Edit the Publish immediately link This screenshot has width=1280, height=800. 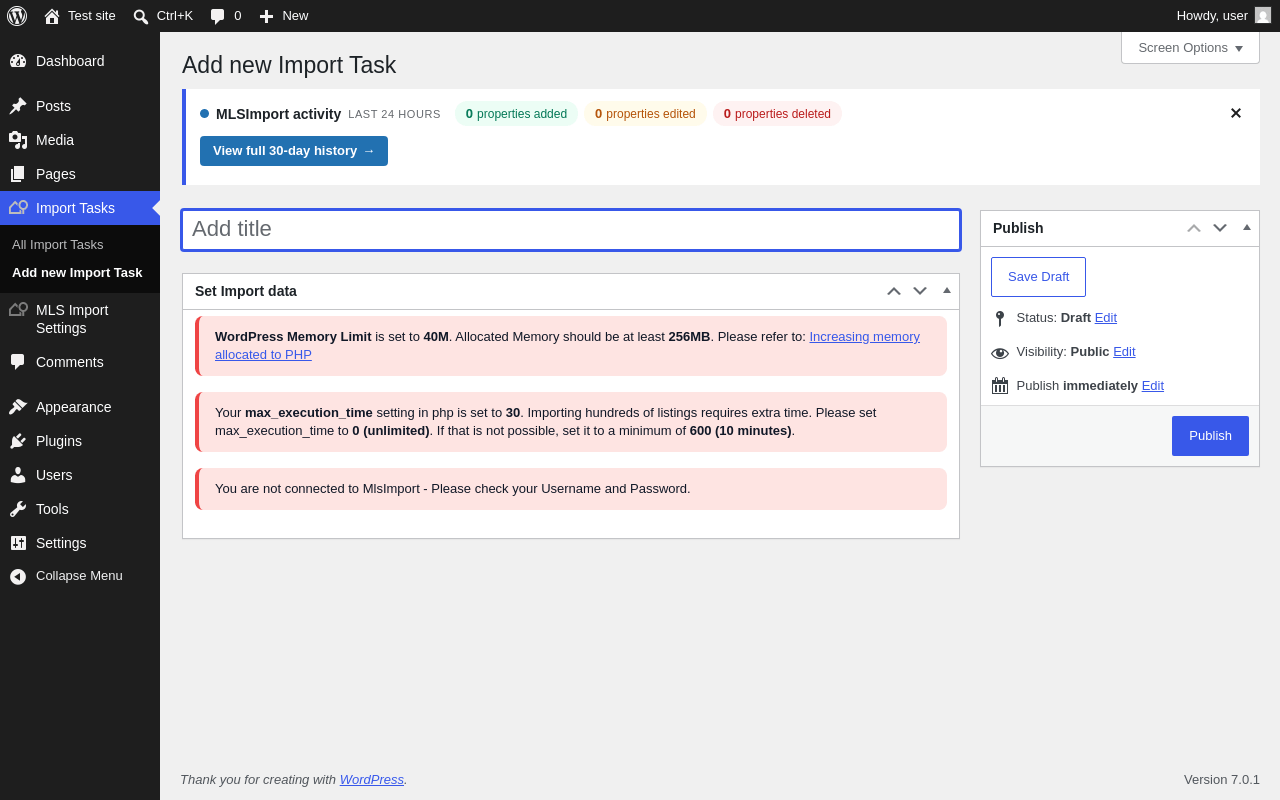[1153, 385]
